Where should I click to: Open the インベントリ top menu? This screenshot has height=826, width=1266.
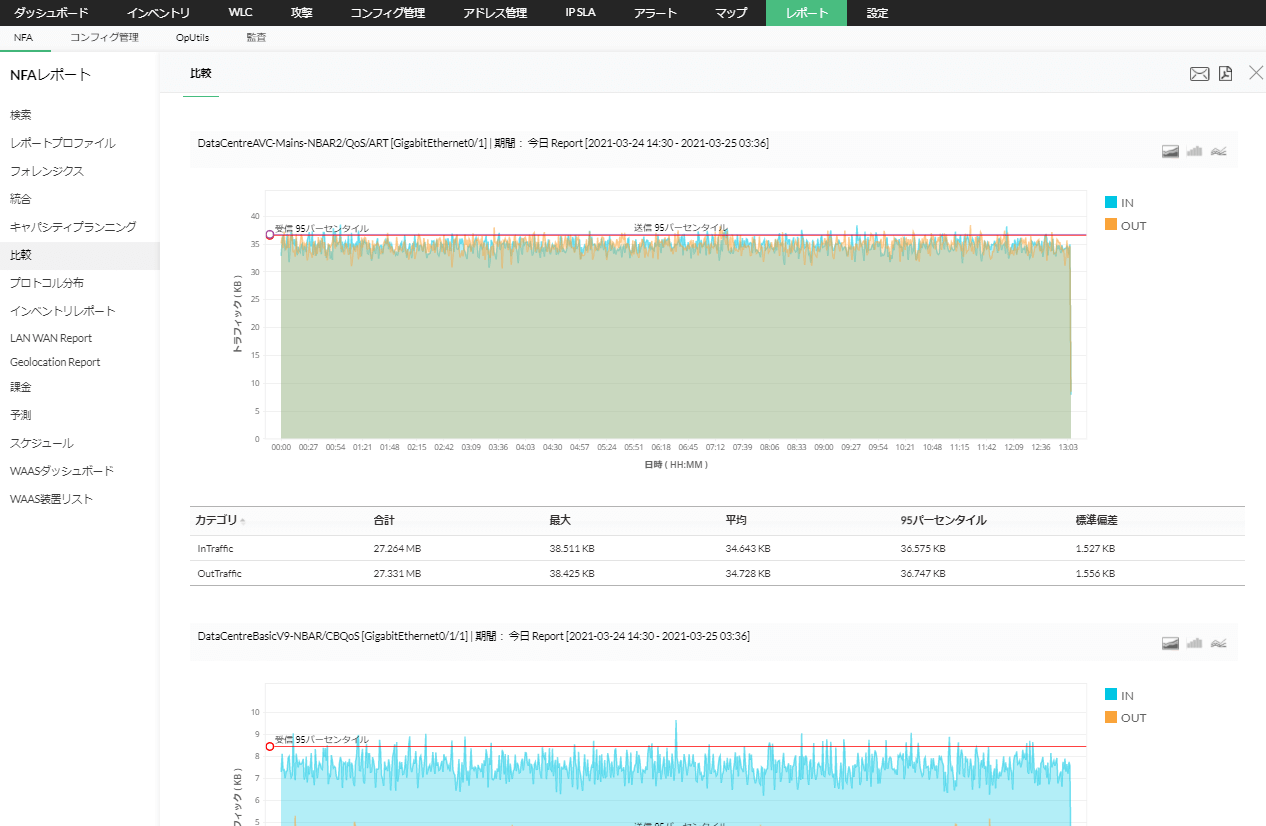(158, 13)
